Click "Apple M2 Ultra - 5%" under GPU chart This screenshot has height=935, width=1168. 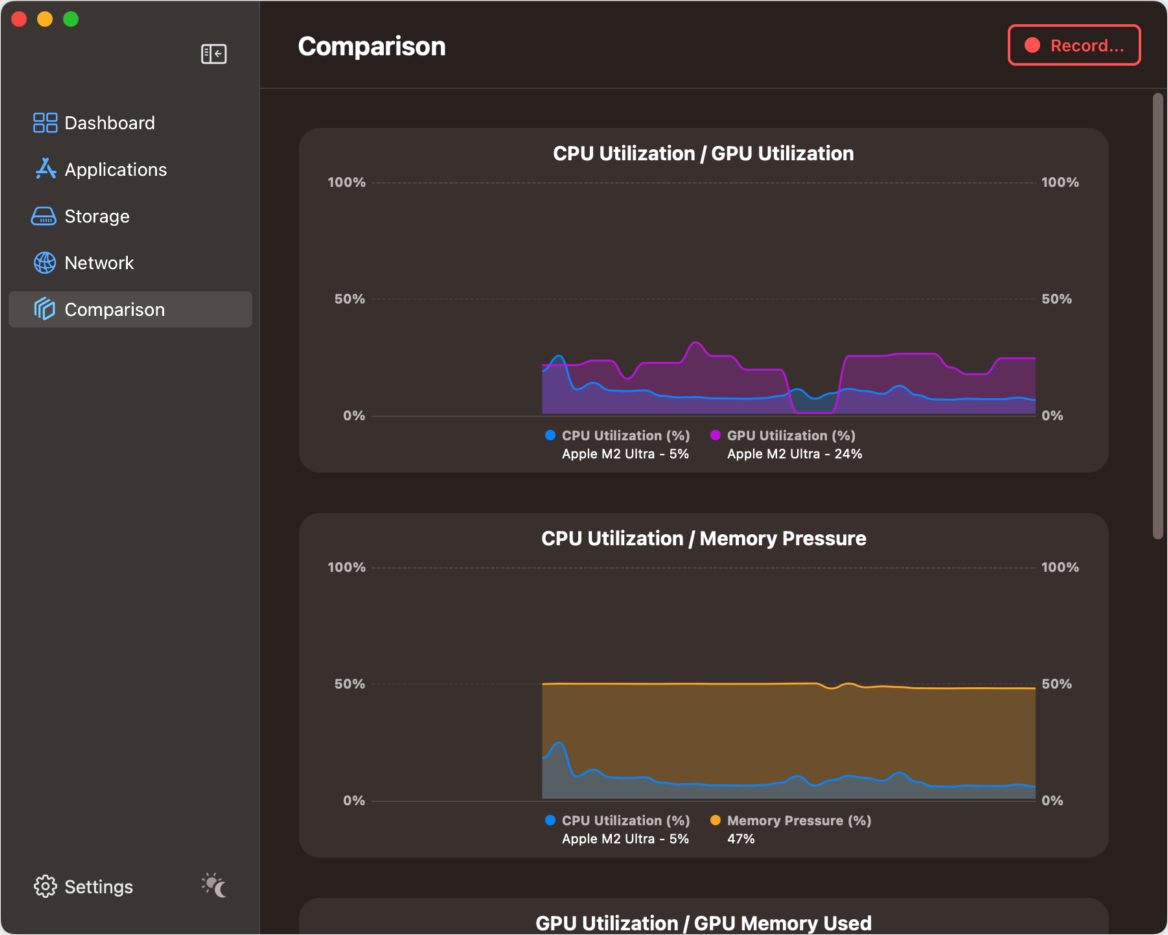[x=625, y=454]
